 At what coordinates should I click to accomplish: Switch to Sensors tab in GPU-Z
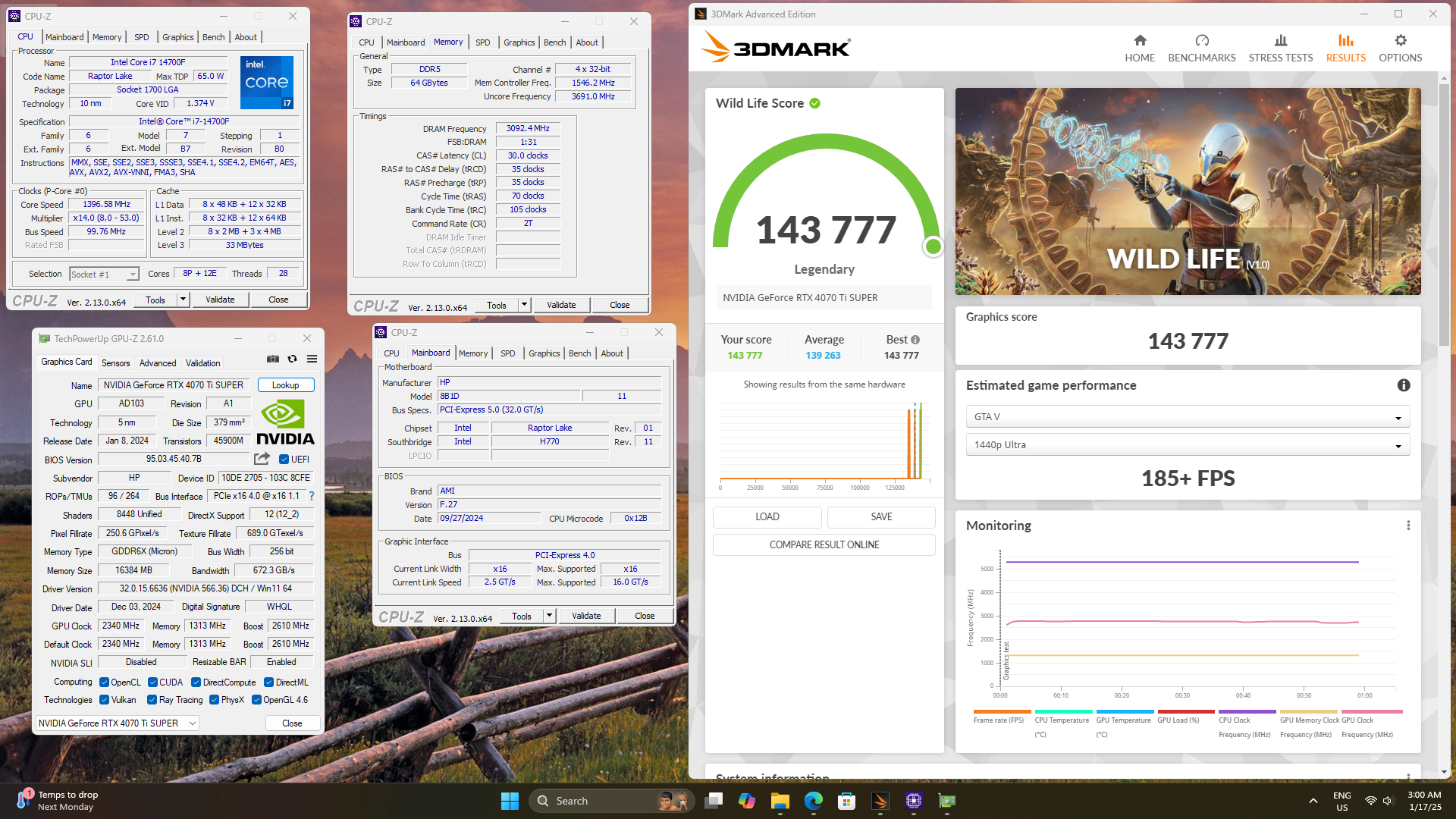click(116, 363)
